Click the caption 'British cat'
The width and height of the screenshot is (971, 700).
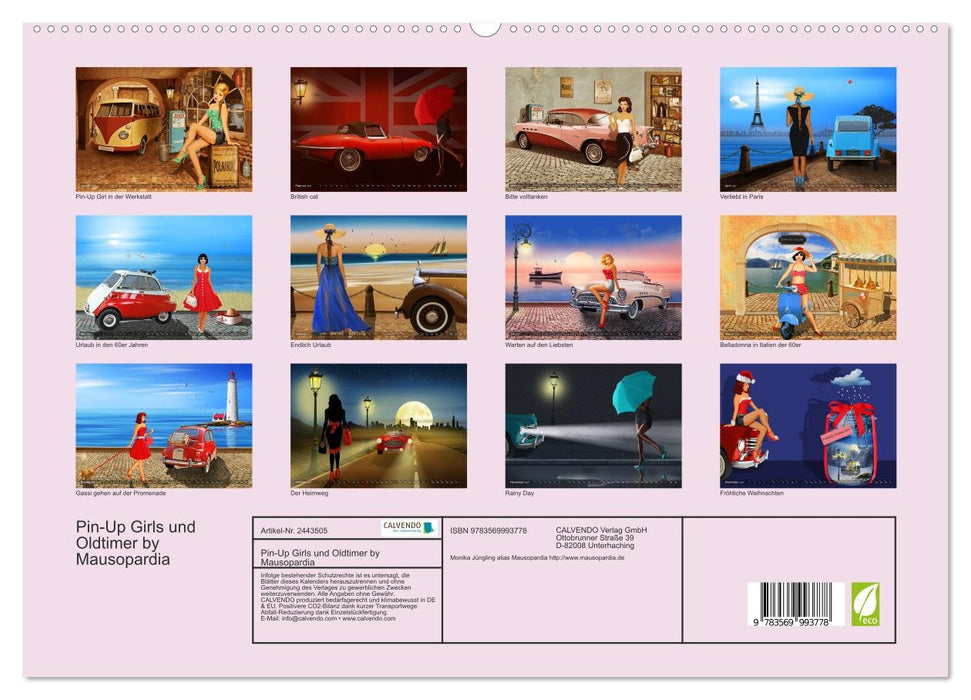coord(304,196)
